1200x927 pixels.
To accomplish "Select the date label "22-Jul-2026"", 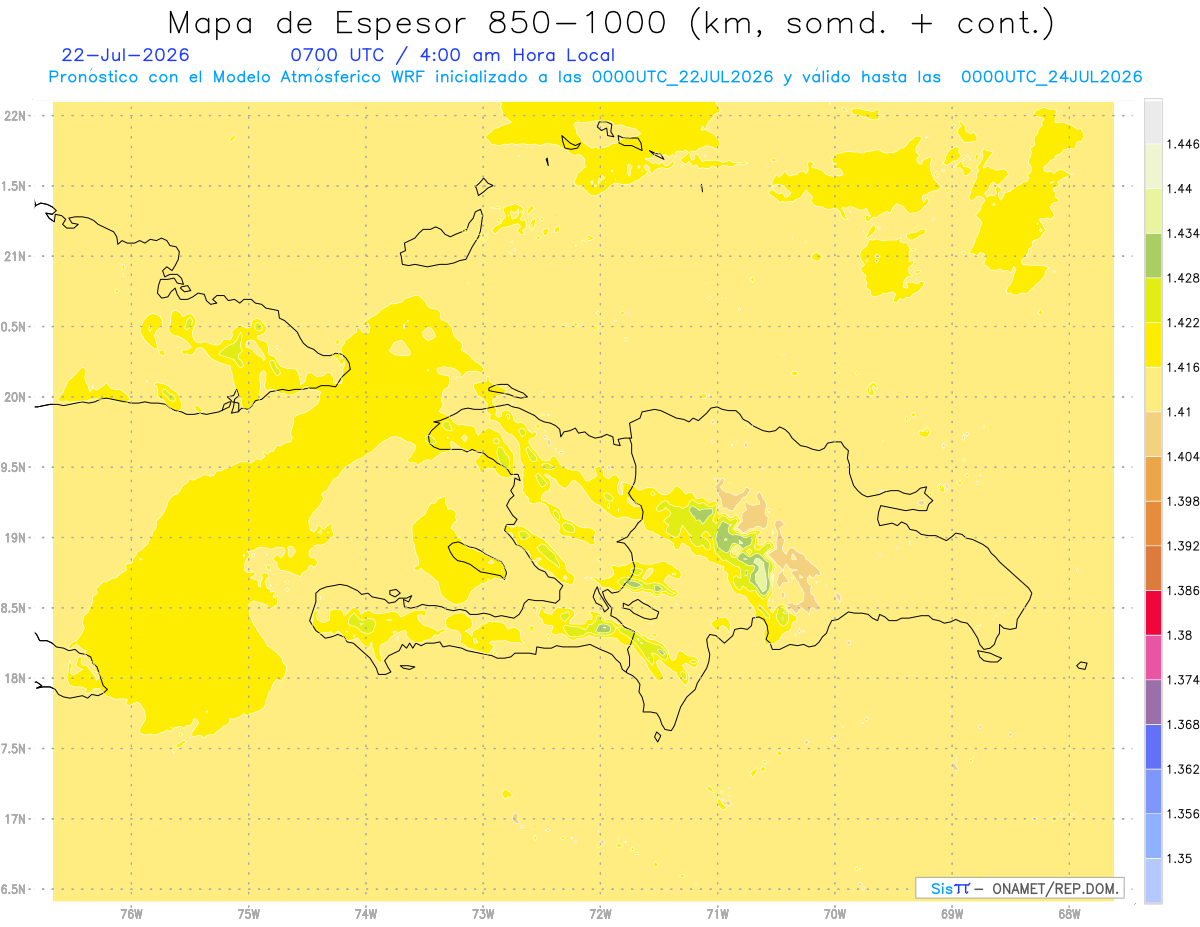I will point(125,55).
